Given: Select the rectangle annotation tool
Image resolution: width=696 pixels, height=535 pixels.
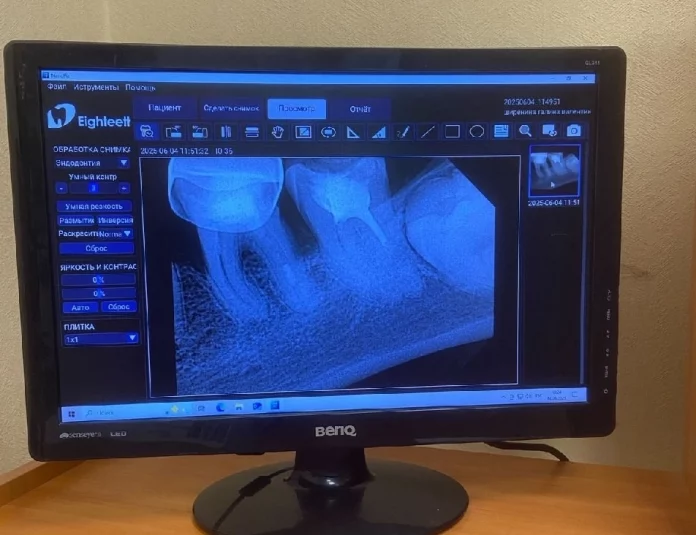Looking at the screenshot, I should pyautogui.click(x=452, y=131).
